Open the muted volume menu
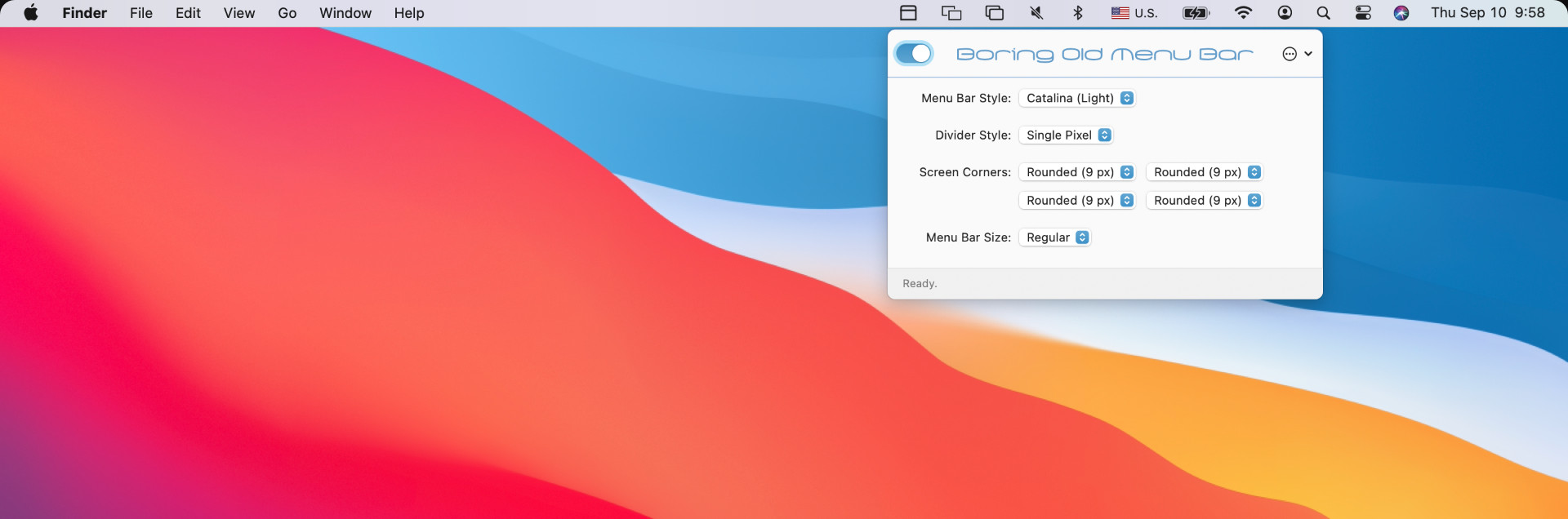 [x=1036, y=13]
